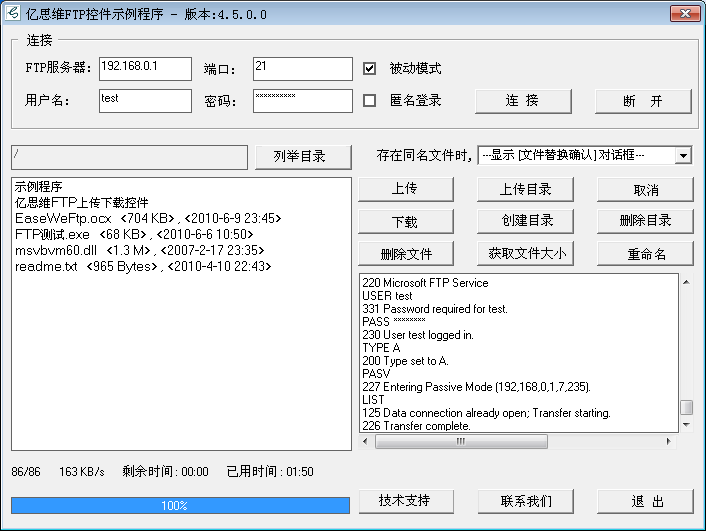The image size is (706, 531).
Task: Click the 断开 disconnect button
Action: pyautogui.click(x=643, y=101)
